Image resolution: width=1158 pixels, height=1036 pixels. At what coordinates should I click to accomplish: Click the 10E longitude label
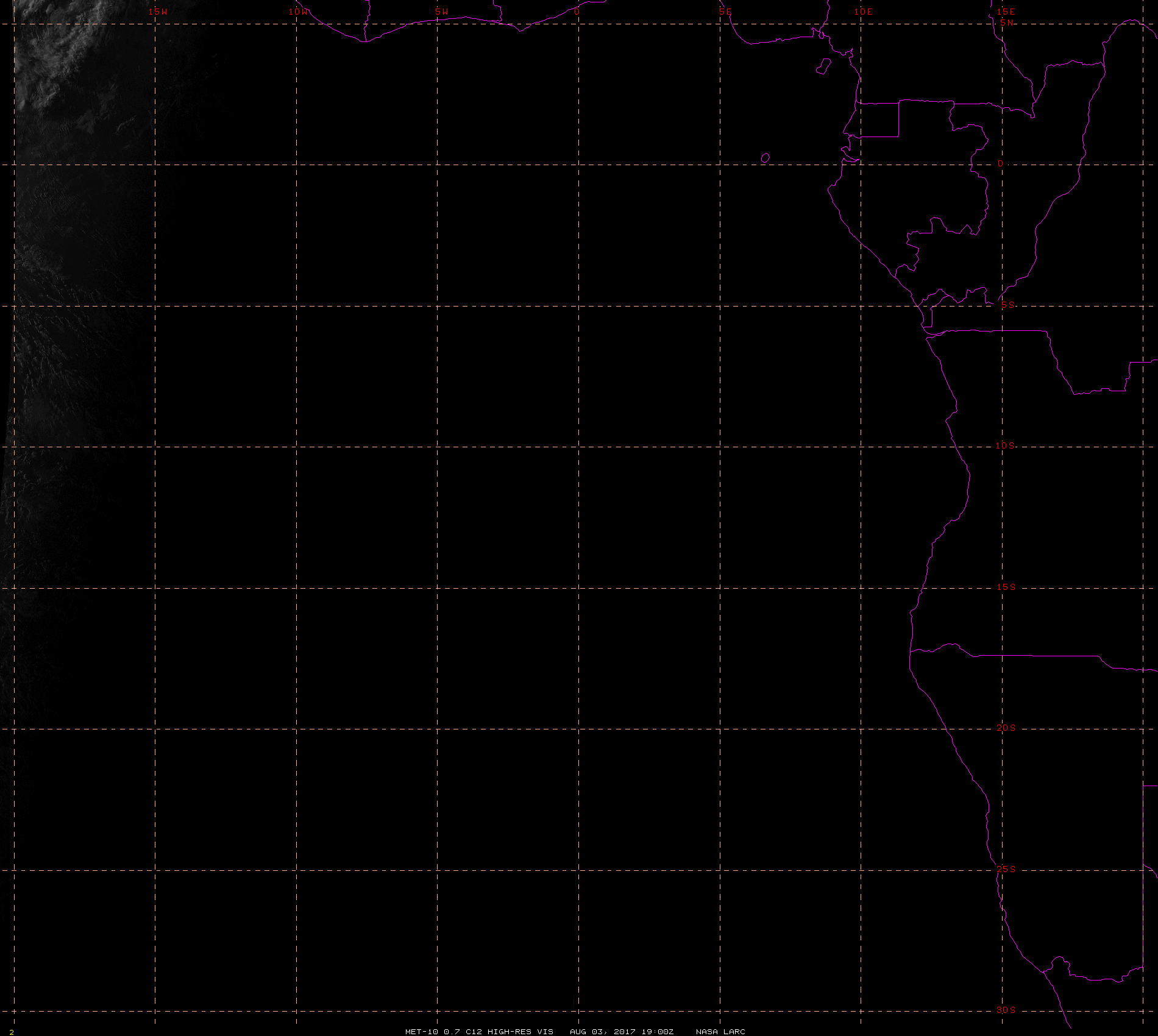click(863, 12)
